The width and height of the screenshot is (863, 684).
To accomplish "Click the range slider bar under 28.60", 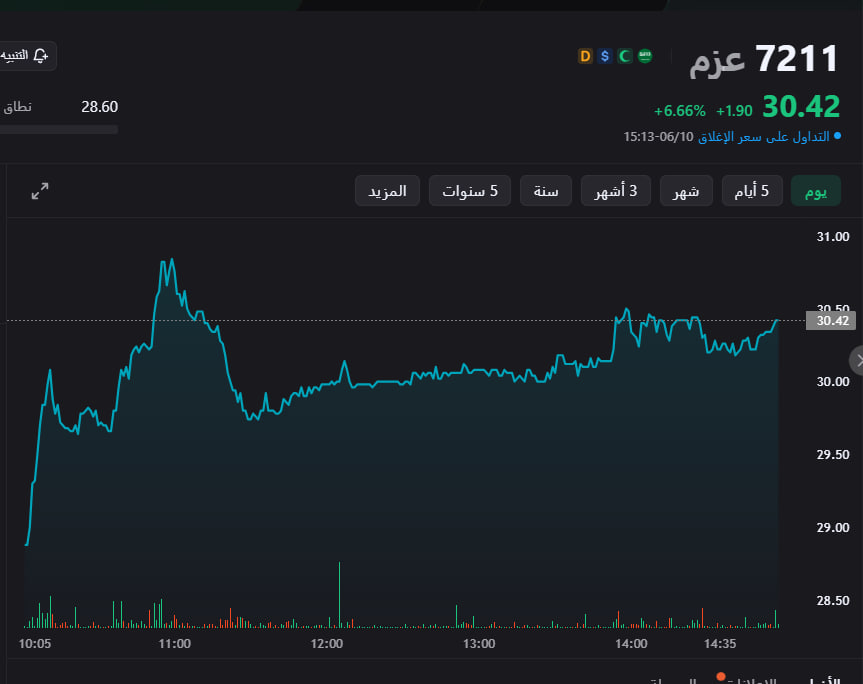I will [x=59, y=130].
